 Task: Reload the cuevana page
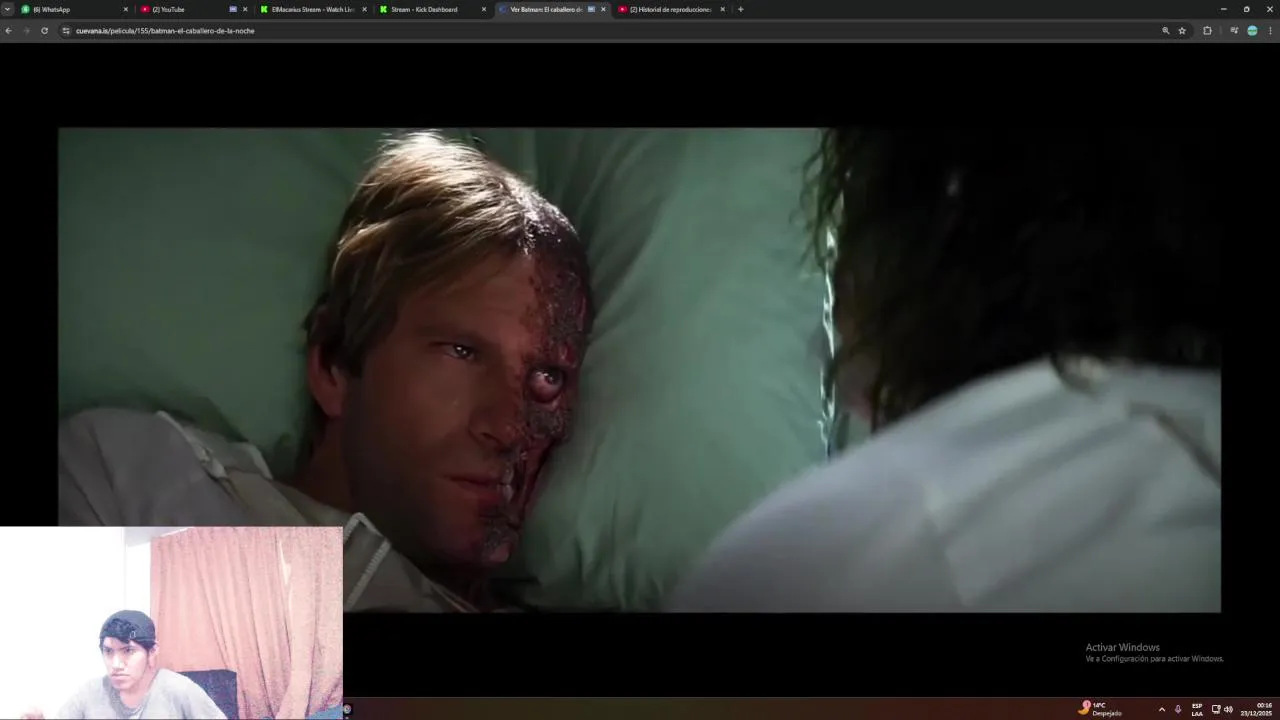coord(44,31)
